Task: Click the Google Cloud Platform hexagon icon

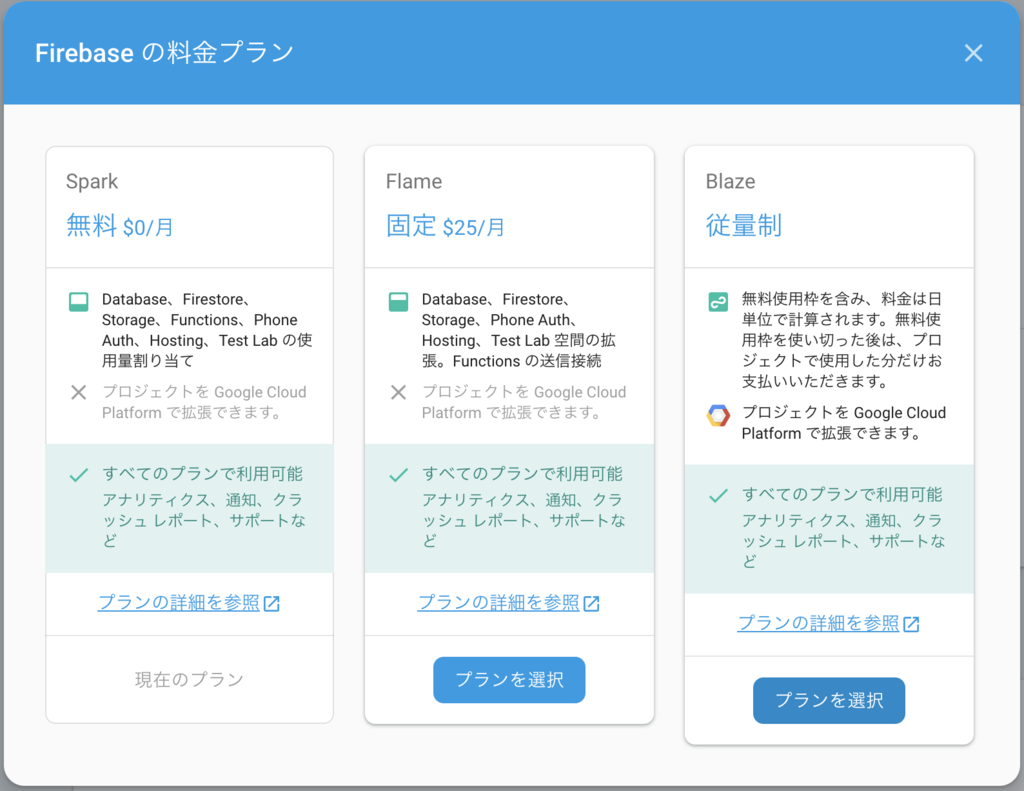Action: pos(718,415)
